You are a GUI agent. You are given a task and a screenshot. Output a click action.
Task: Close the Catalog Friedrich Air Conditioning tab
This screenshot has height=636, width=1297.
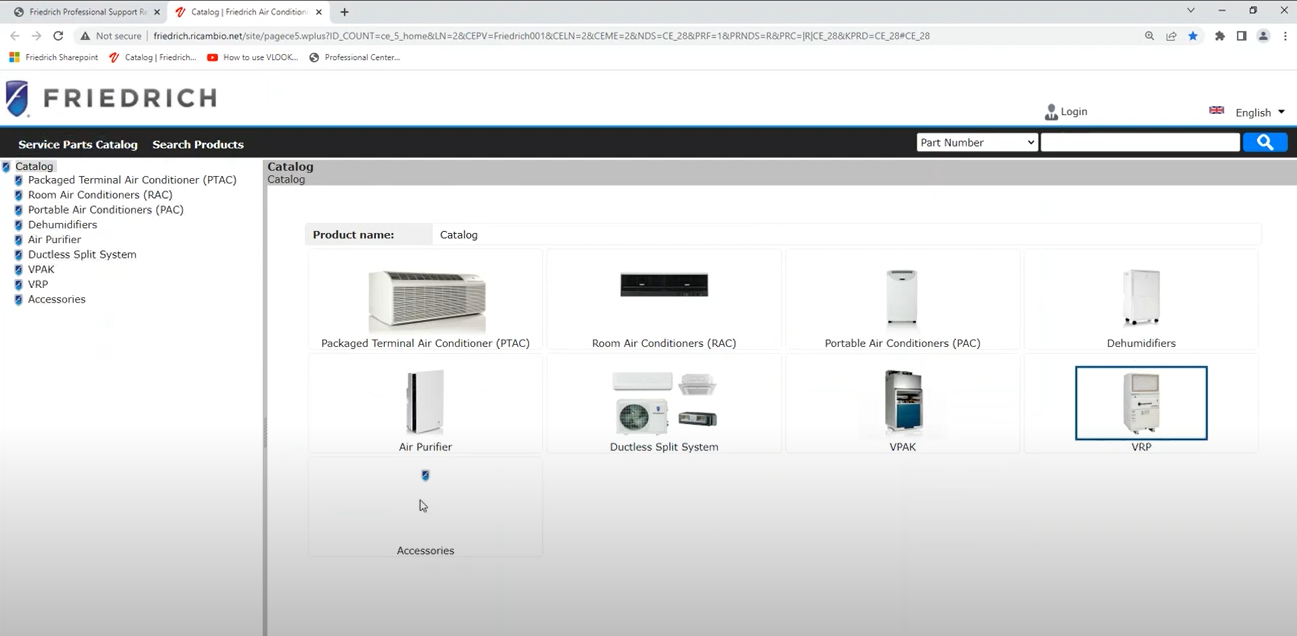coord(319,12)
